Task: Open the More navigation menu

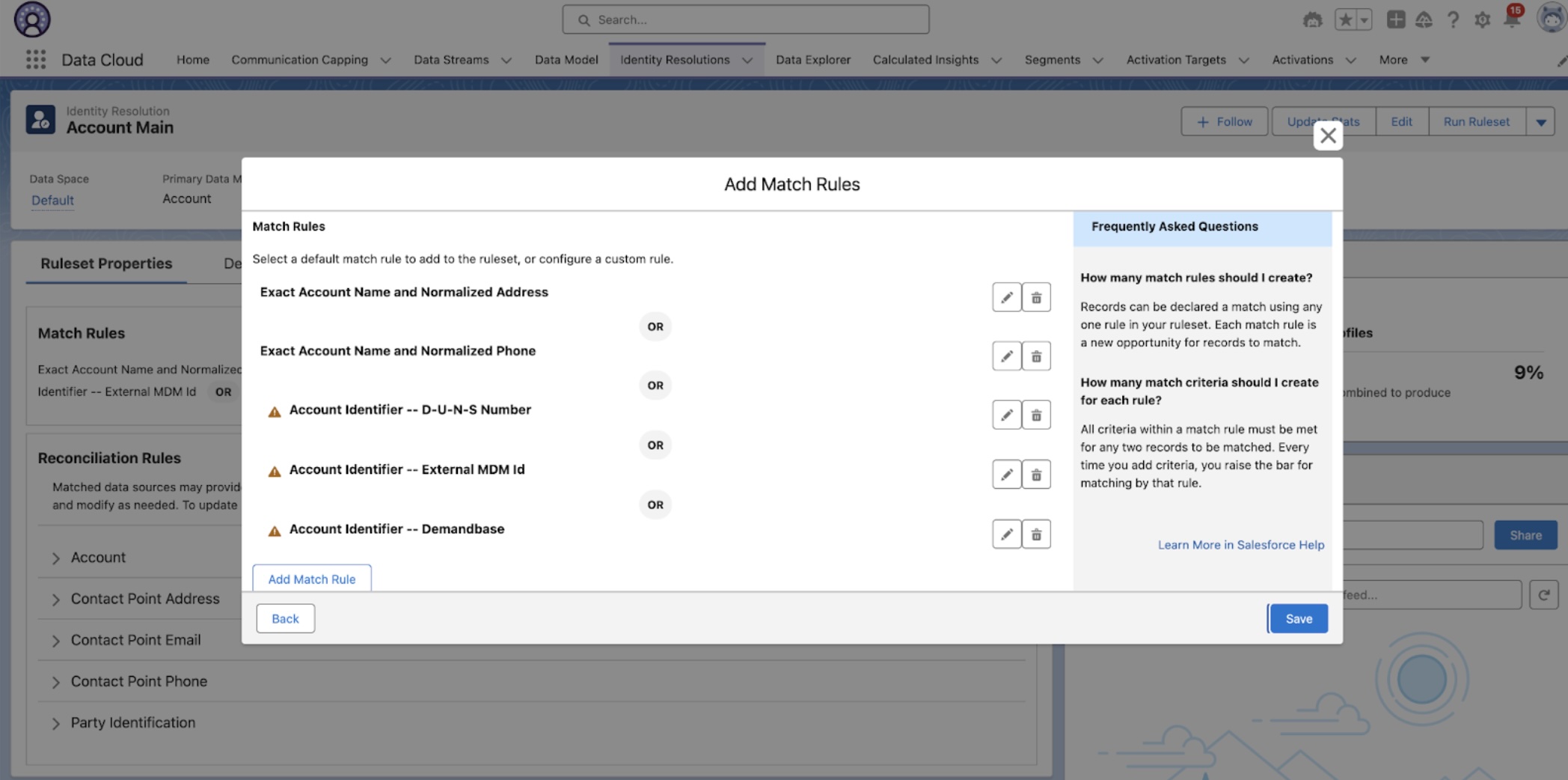Action: [x=1404, y=60]
